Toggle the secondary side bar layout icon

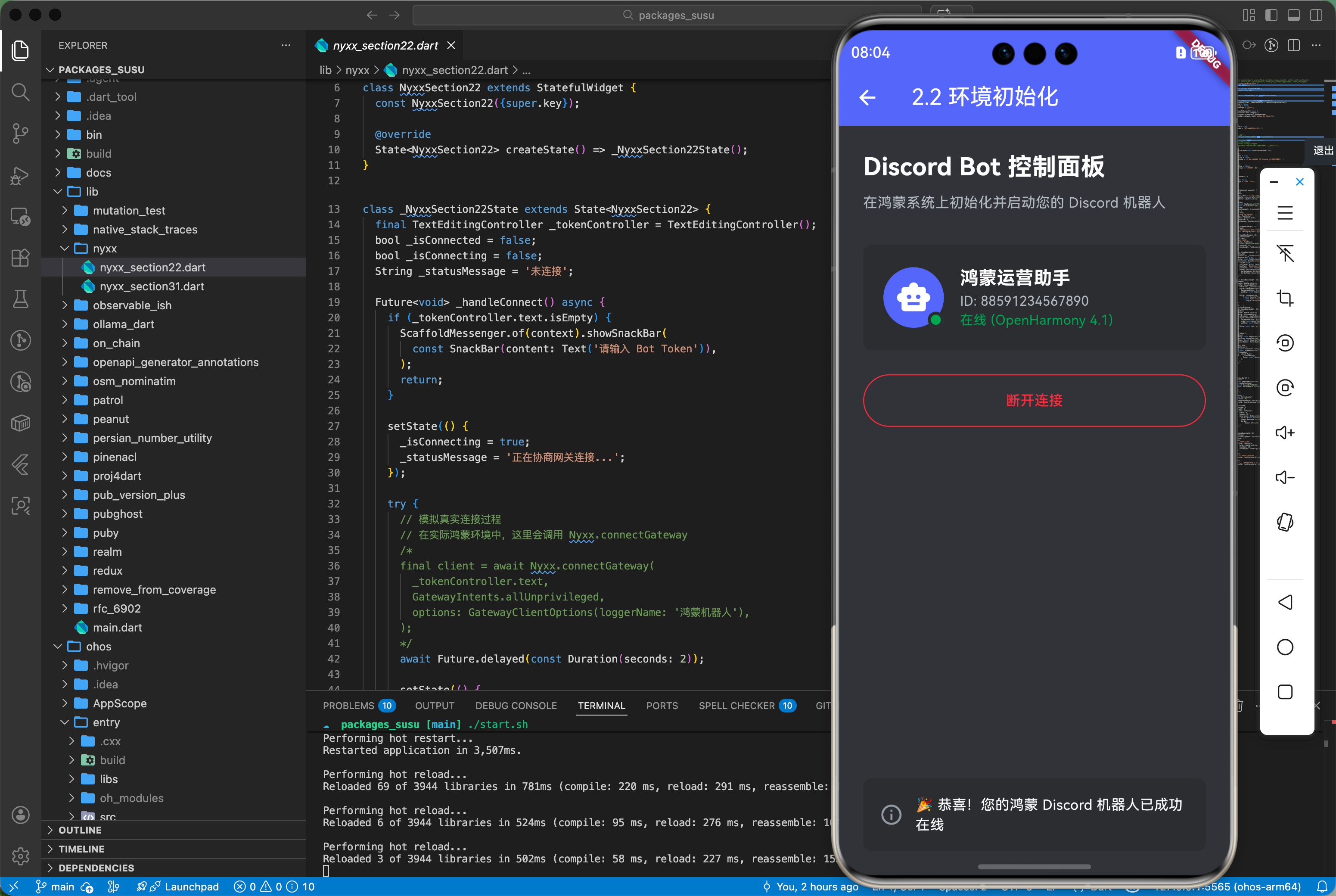(x=1315, y=15)
